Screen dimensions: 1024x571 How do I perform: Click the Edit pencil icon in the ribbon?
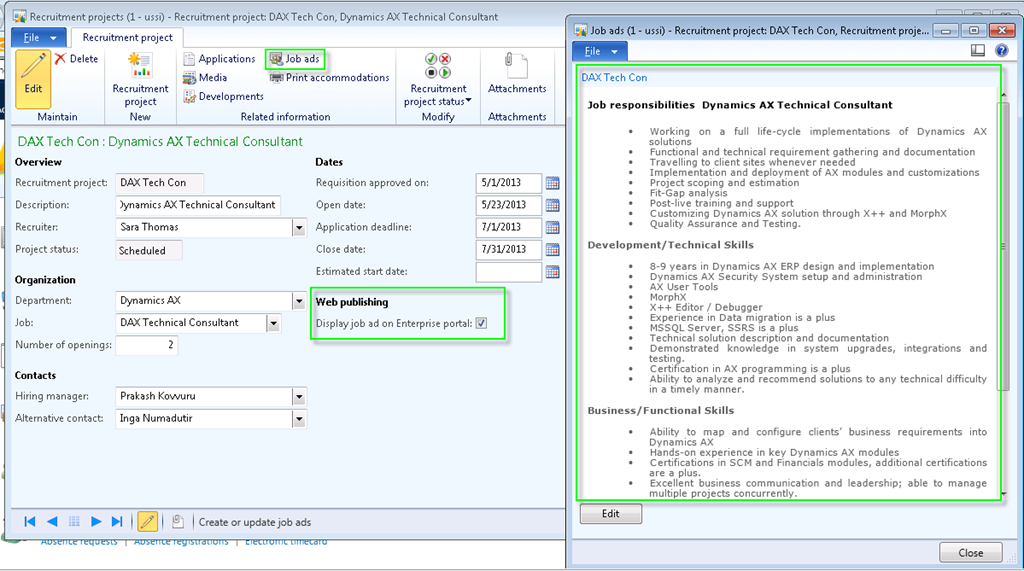34,72
